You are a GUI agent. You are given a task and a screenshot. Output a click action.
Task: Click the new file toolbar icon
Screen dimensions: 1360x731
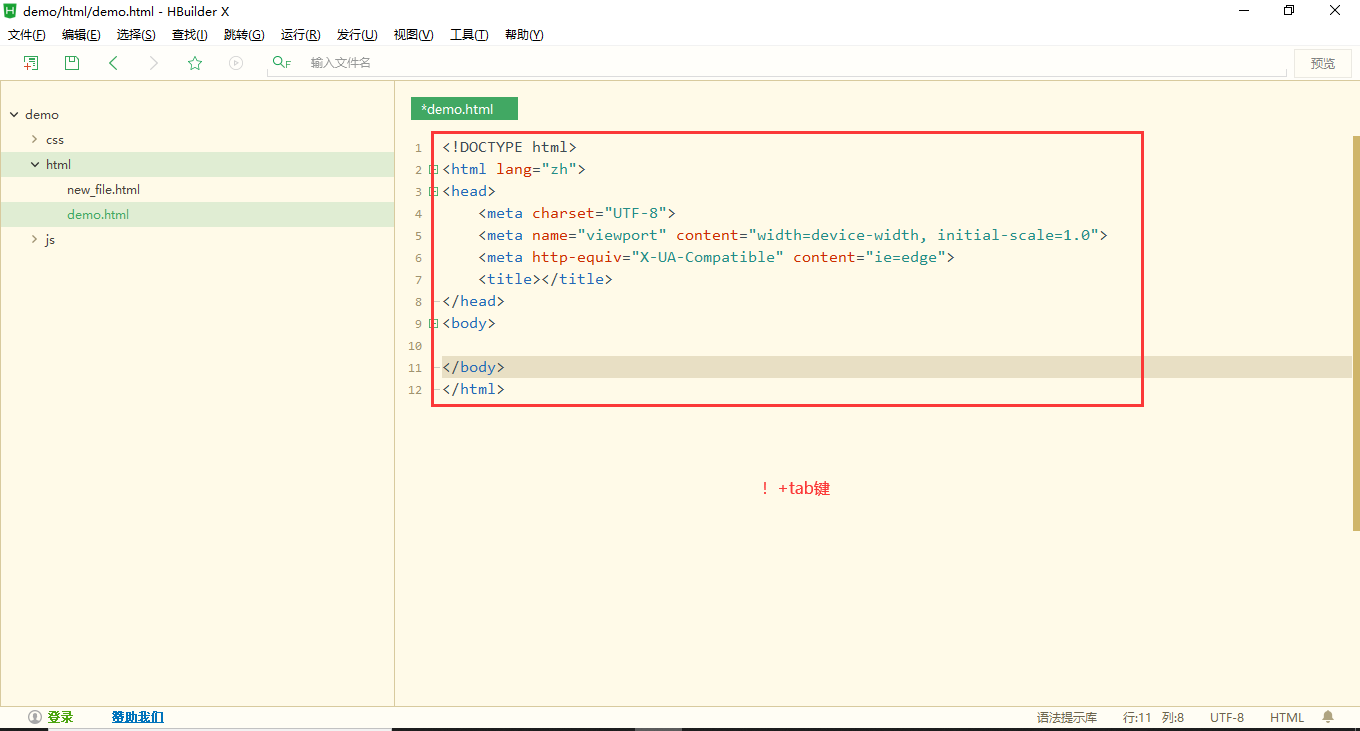31,63
